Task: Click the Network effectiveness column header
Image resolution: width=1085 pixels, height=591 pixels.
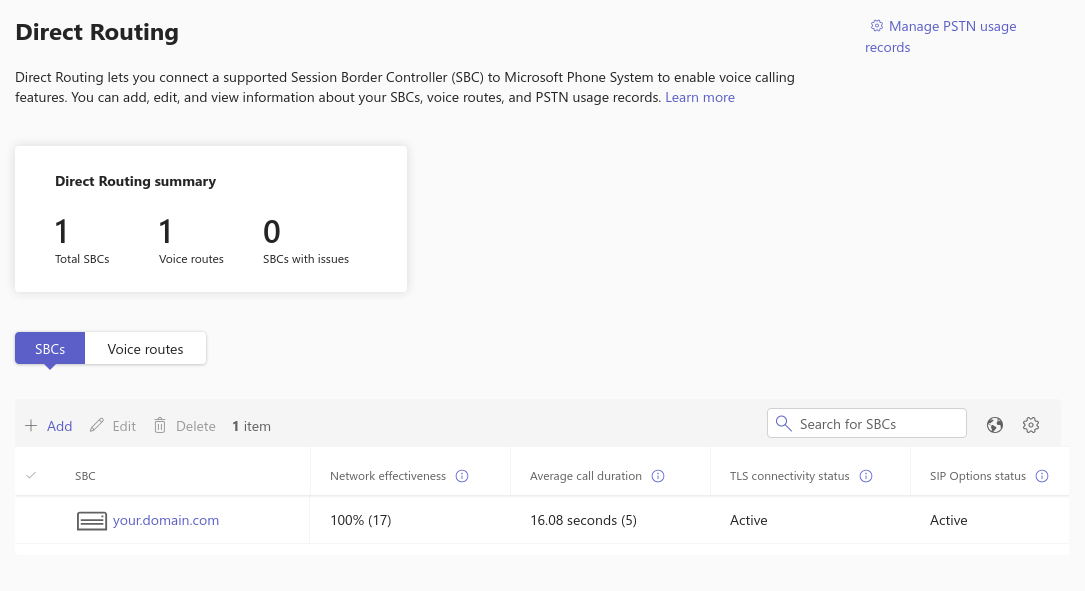Action: click(x=388, y=476)
